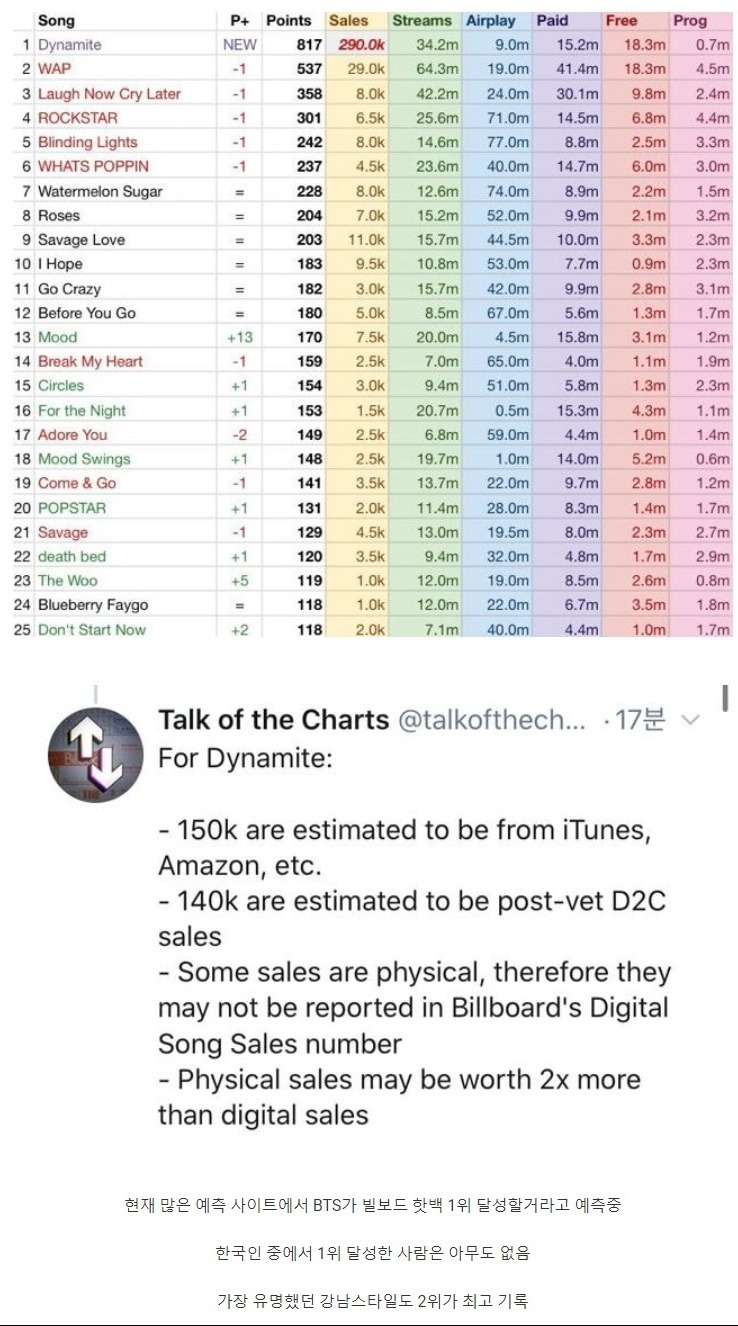
Task: Click the Paid column header
Action: point(552,20)
